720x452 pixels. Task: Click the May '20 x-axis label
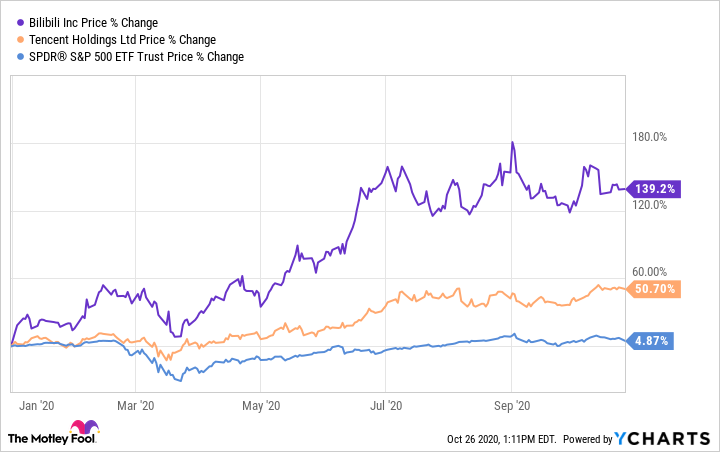pos(260,405)
